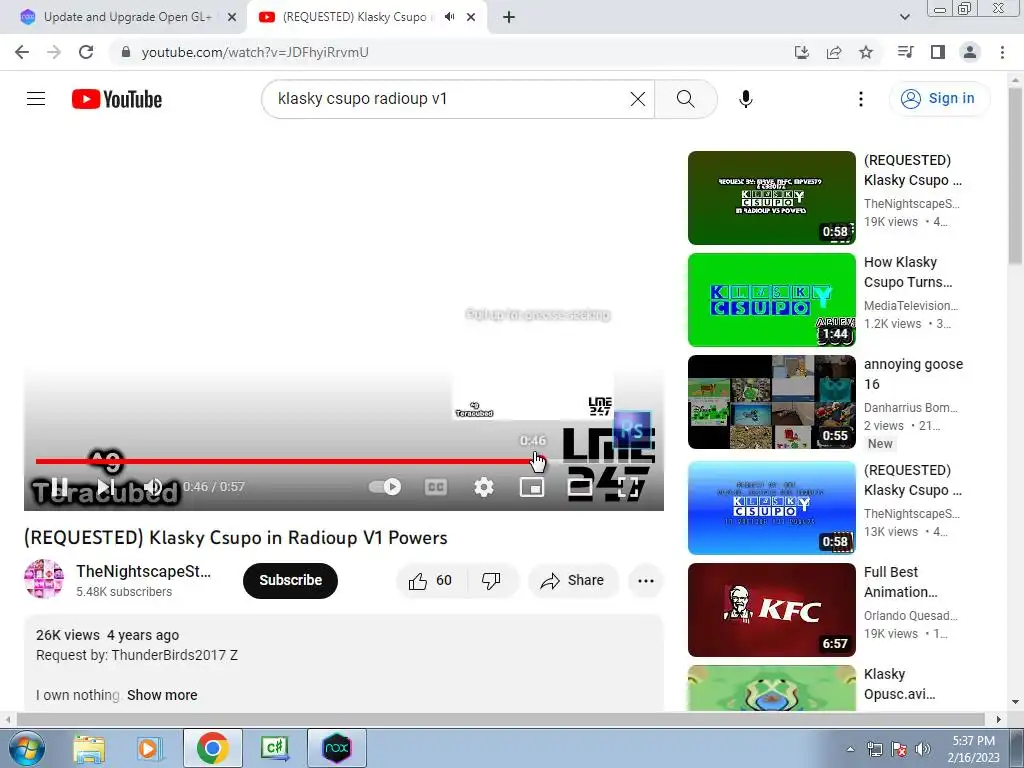Reload the page
The width and height of the screenshot is (1024, 768).
(x=86, y=52)
